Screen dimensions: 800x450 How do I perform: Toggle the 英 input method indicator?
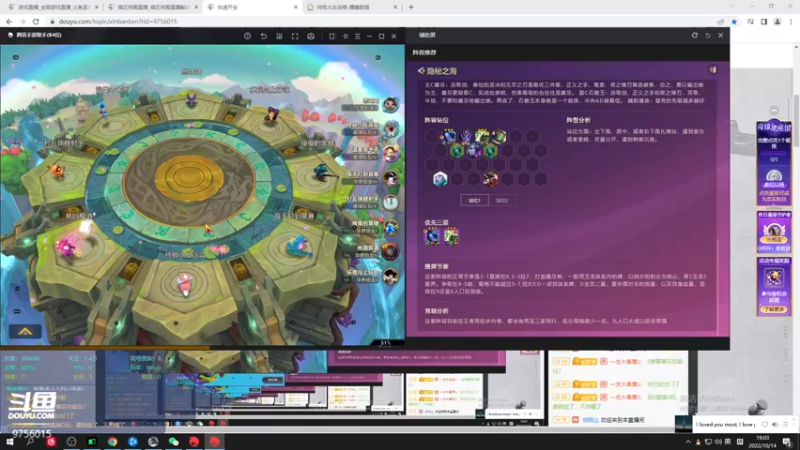(x=728, y=442)
